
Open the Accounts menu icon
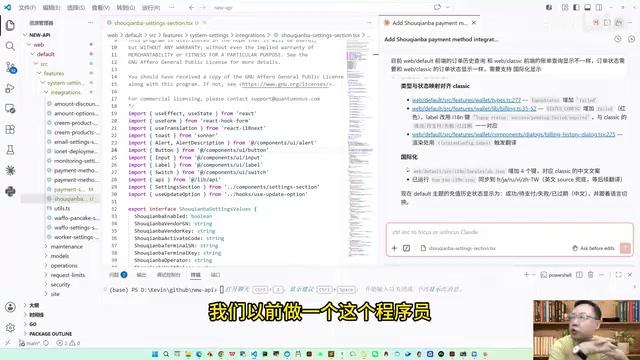pyautogui.click(x=10, y=307)
